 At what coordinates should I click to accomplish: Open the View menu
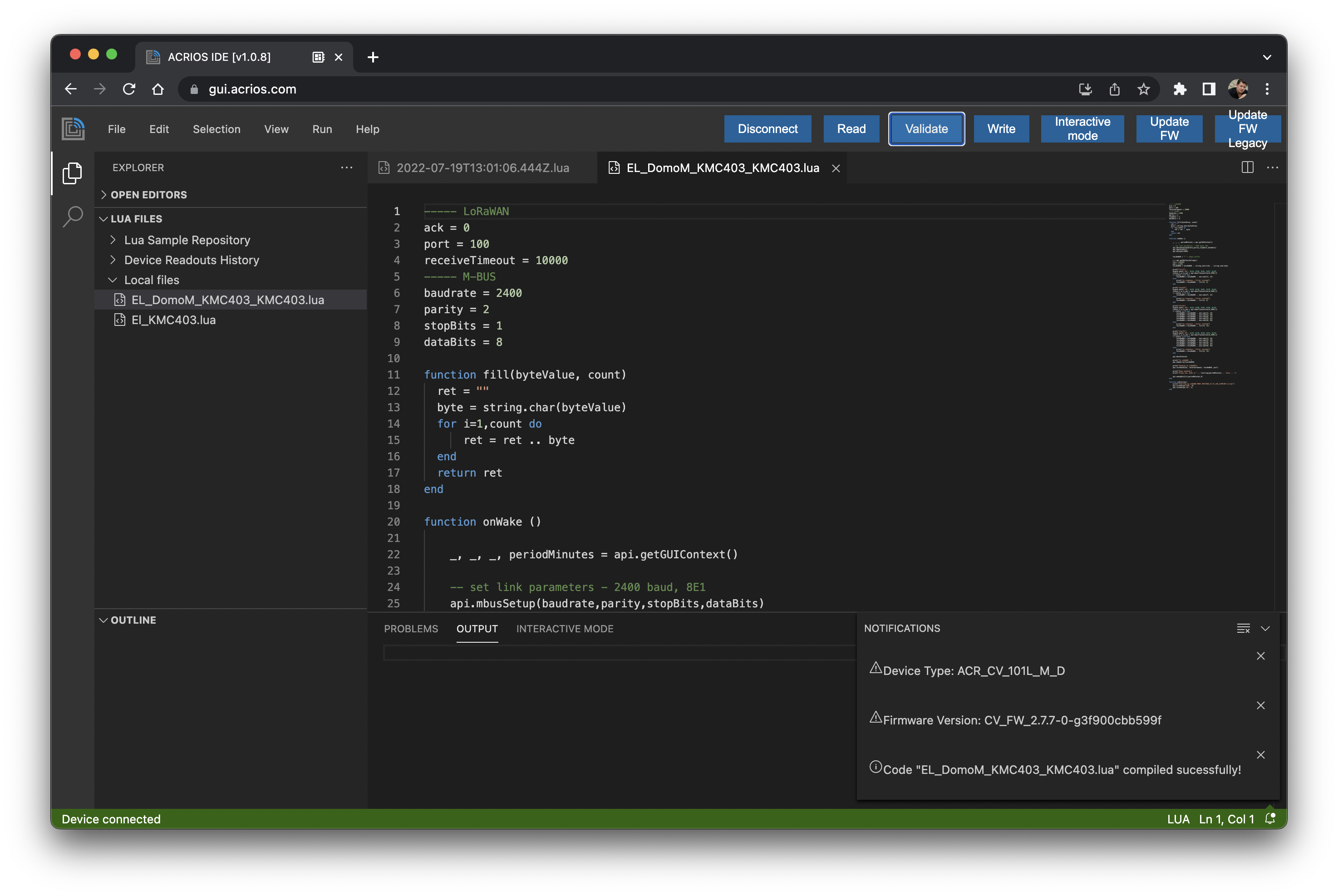click(x=276, y=128)
